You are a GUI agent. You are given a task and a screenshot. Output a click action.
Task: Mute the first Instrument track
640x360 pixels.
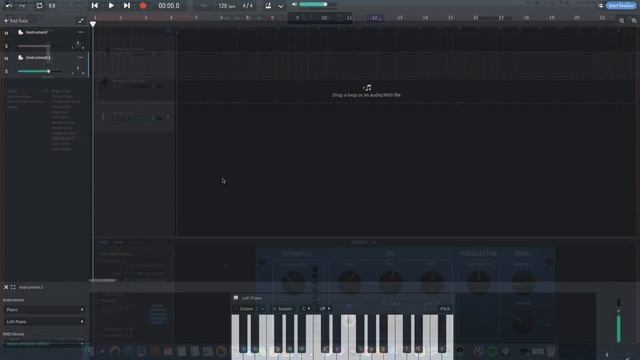click(6, 33)
